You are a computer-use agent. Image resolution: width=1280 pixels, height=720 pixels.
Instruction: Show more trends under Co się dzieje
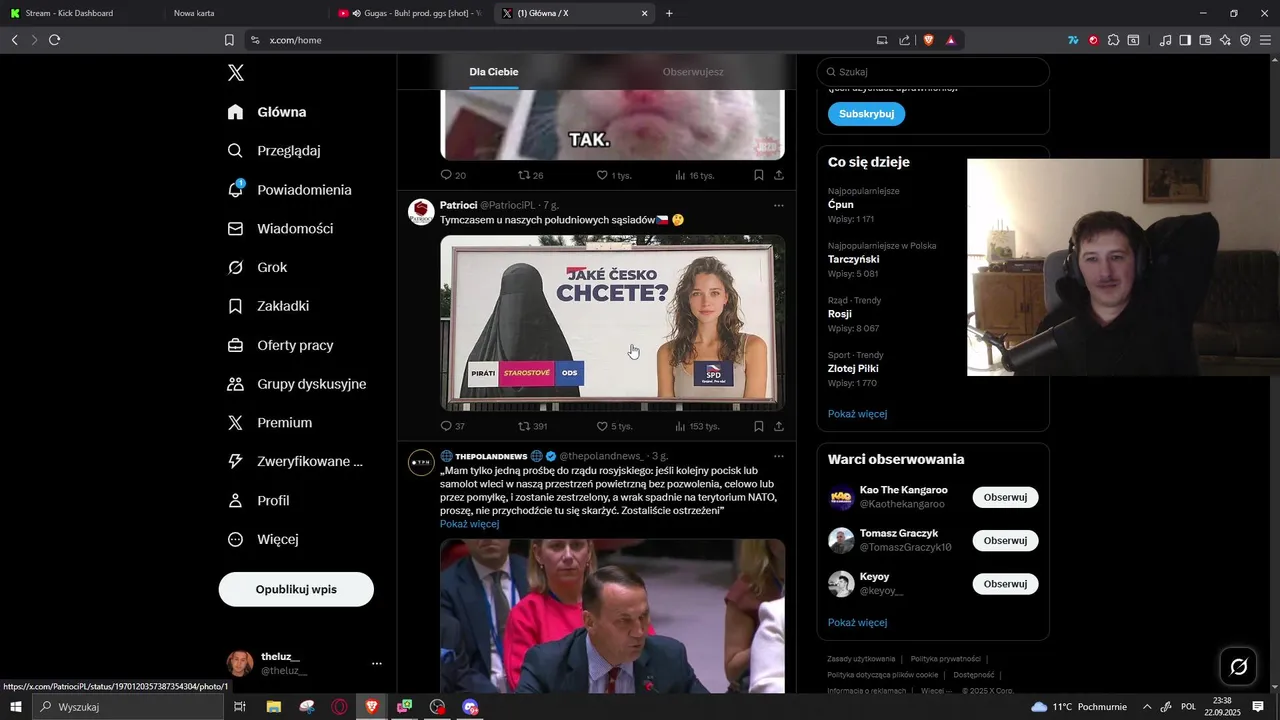coord(857,414)
